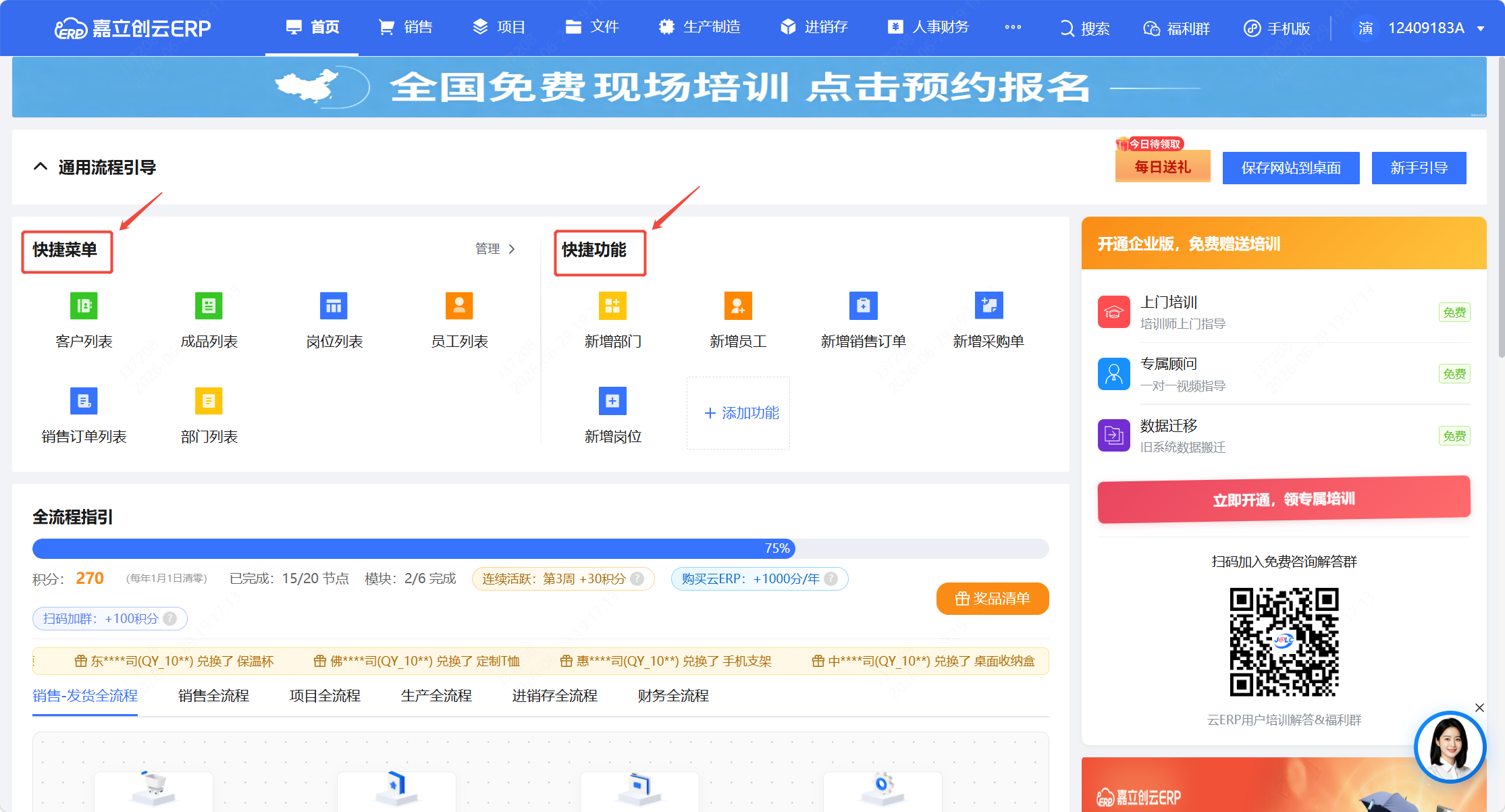Open the customer service avatar chat
1505x812 pixels.
1449,747
